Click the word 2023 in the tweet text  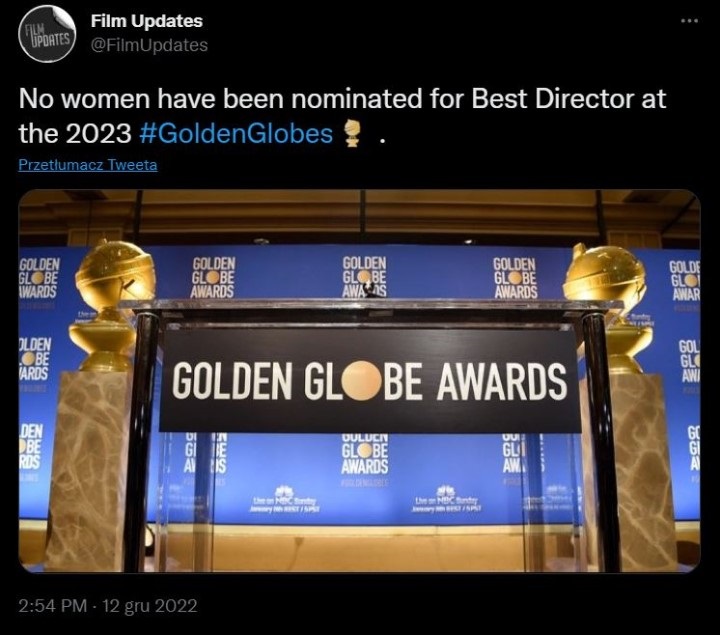tap(98, 134)
